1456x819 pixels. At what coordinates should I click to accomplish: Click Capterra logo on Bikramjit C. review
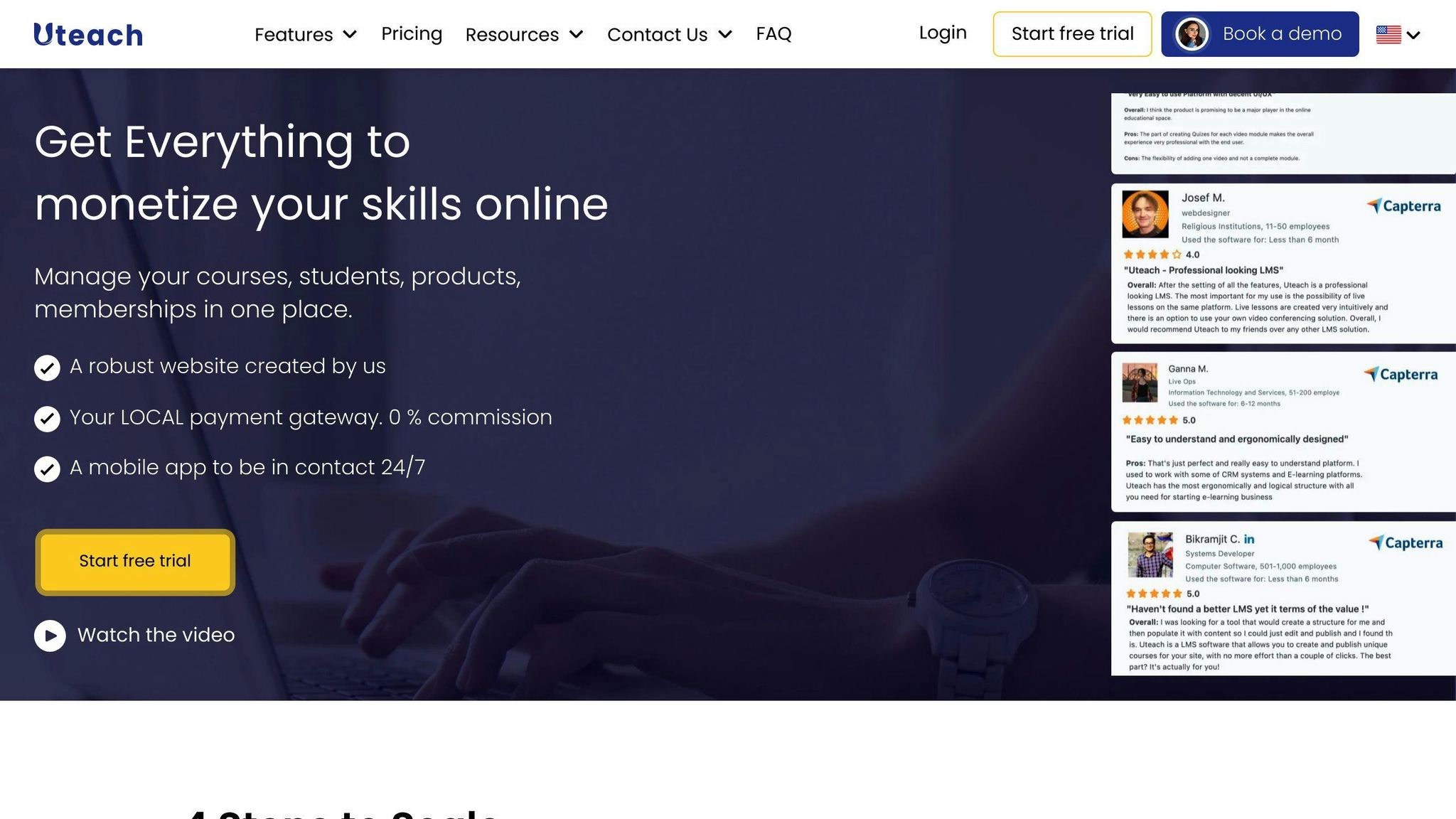click(x=1406, y=543)
